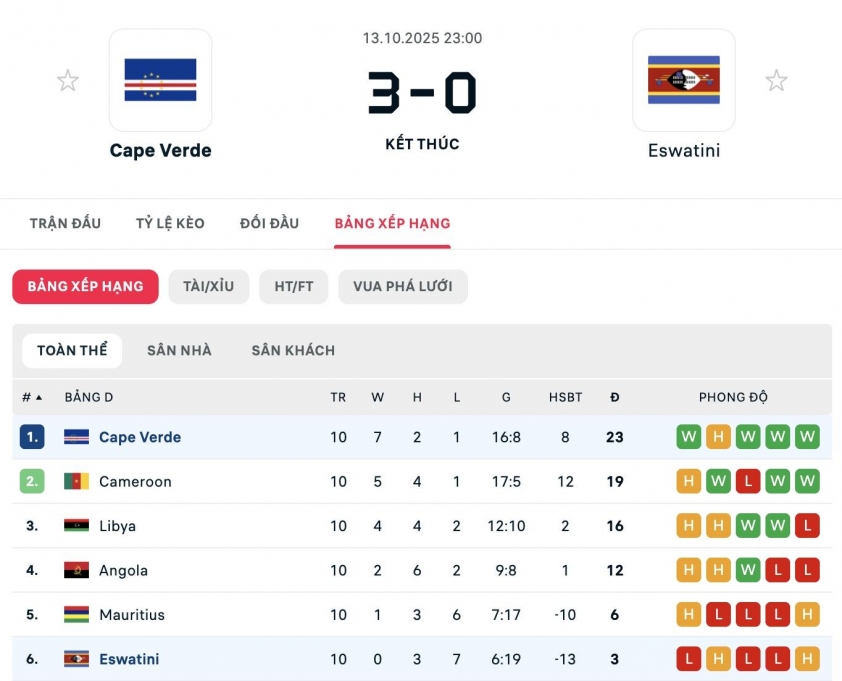Click the Angola flag icon in table

(x=76, y=570)
